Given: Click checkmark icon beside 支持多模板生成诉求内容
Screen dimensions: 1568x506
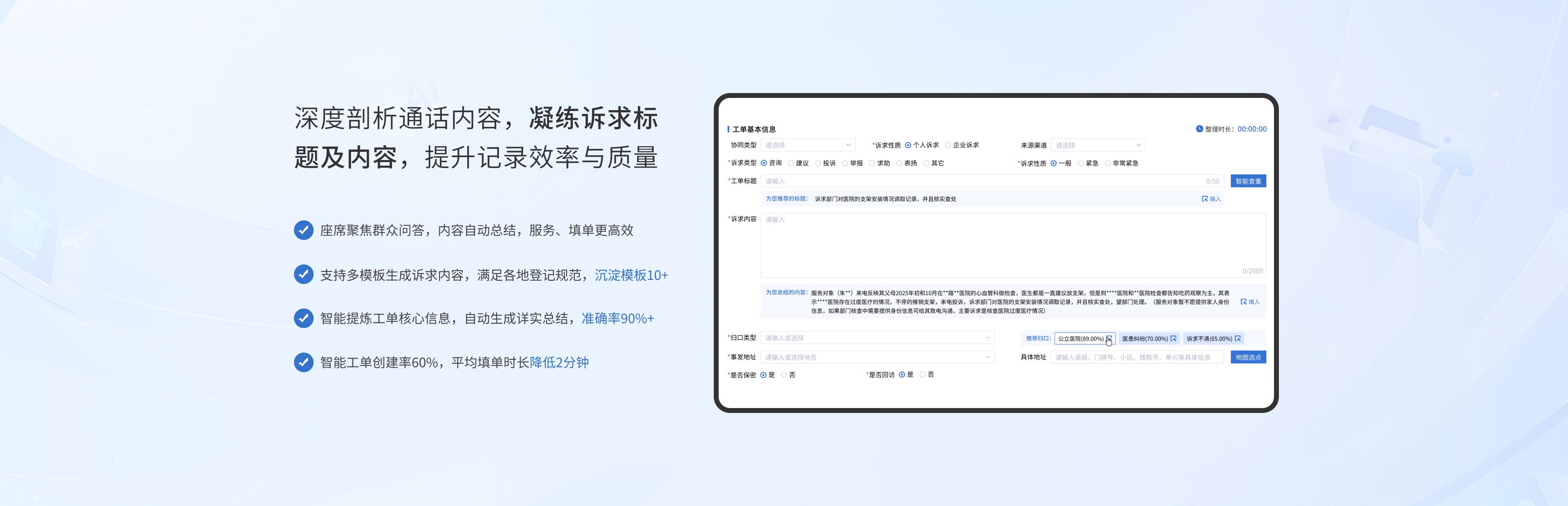Looking at the screenshot, I should 303,274.
